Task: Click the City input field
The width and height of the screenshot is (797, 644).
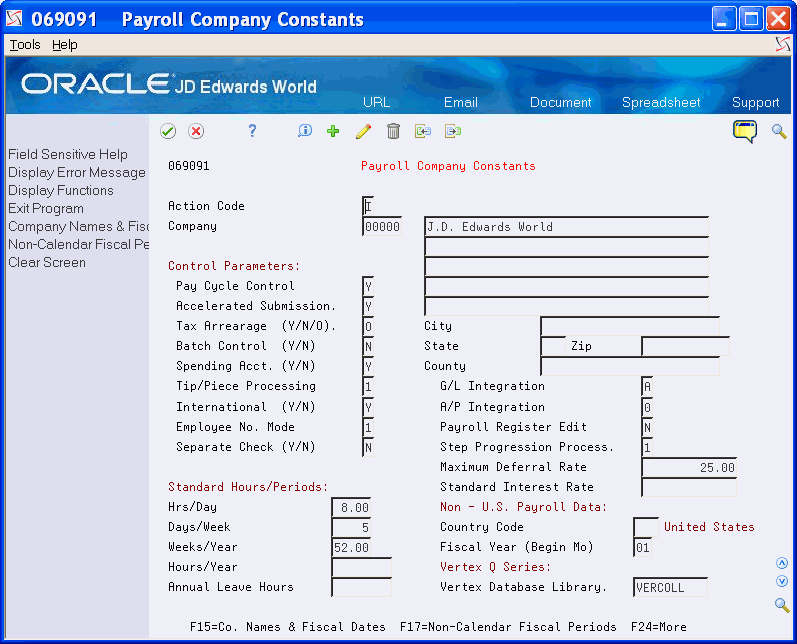Action: 630,326
